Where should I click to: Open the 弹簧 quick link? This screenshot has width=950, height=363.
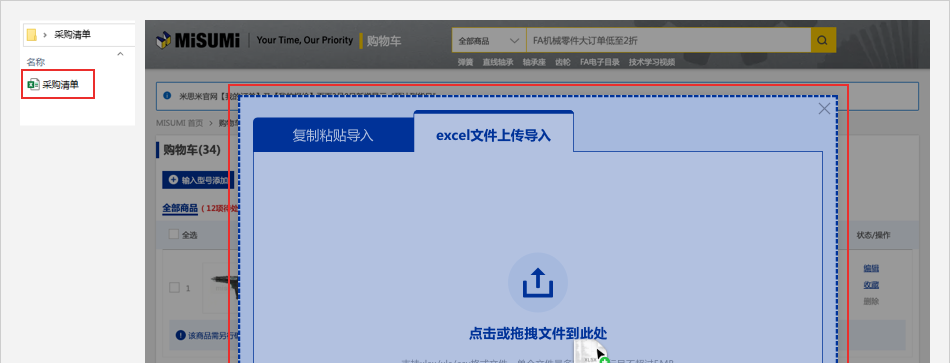(465, 62)
